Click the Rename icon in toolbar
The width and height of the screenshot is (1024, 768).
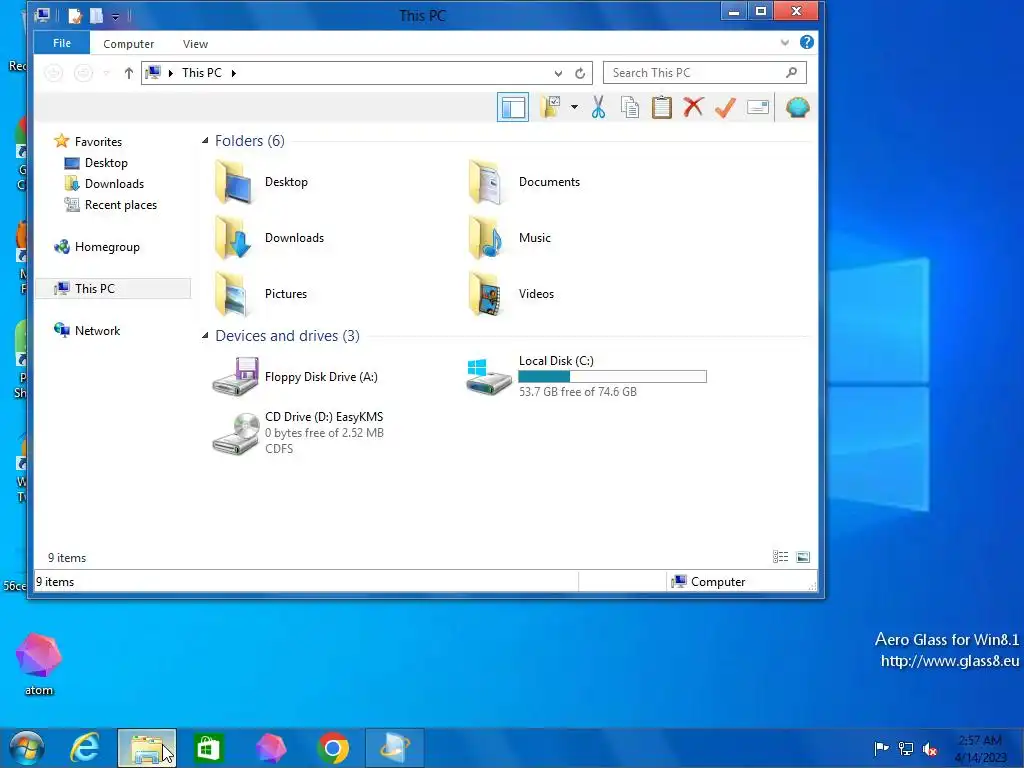coord(758,107)
